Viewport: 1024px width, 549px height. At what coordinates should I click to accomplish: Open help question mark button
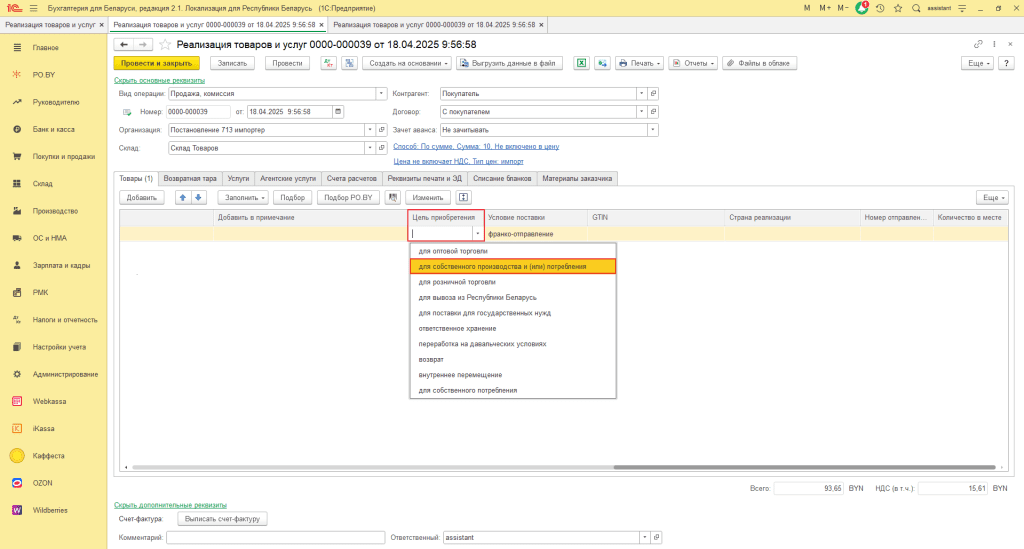[x=1006, y=63]
